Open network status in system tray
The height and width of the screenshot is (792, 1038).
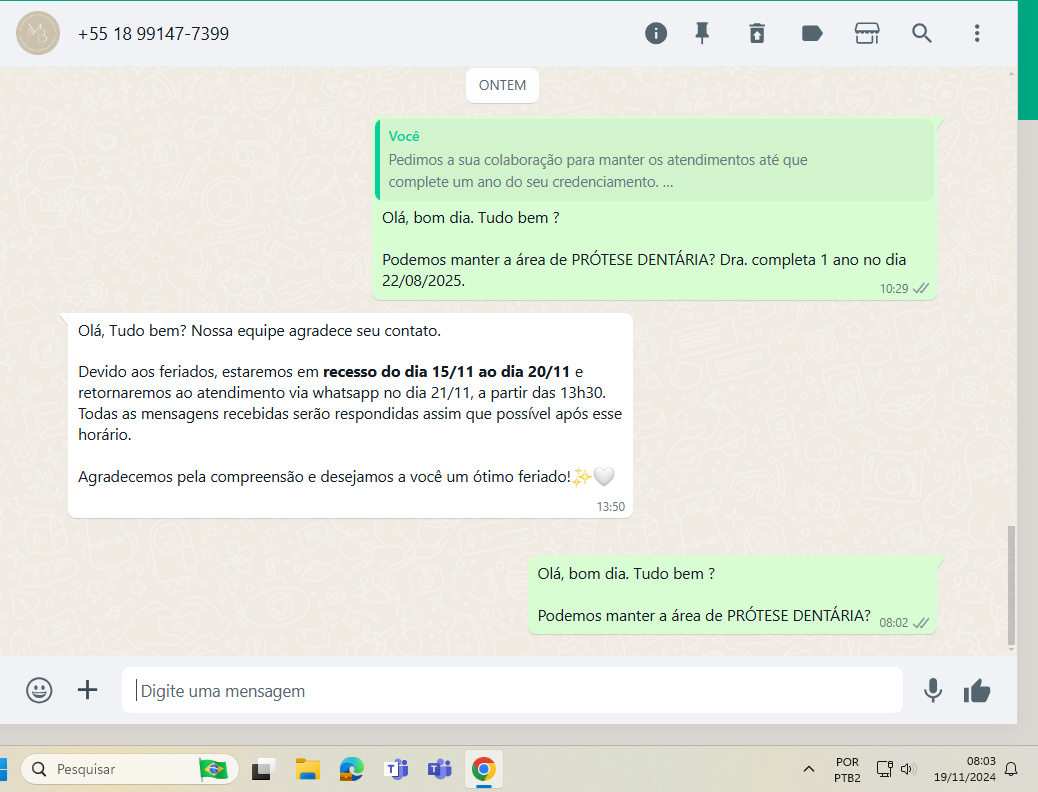click(x=884, y=769)
